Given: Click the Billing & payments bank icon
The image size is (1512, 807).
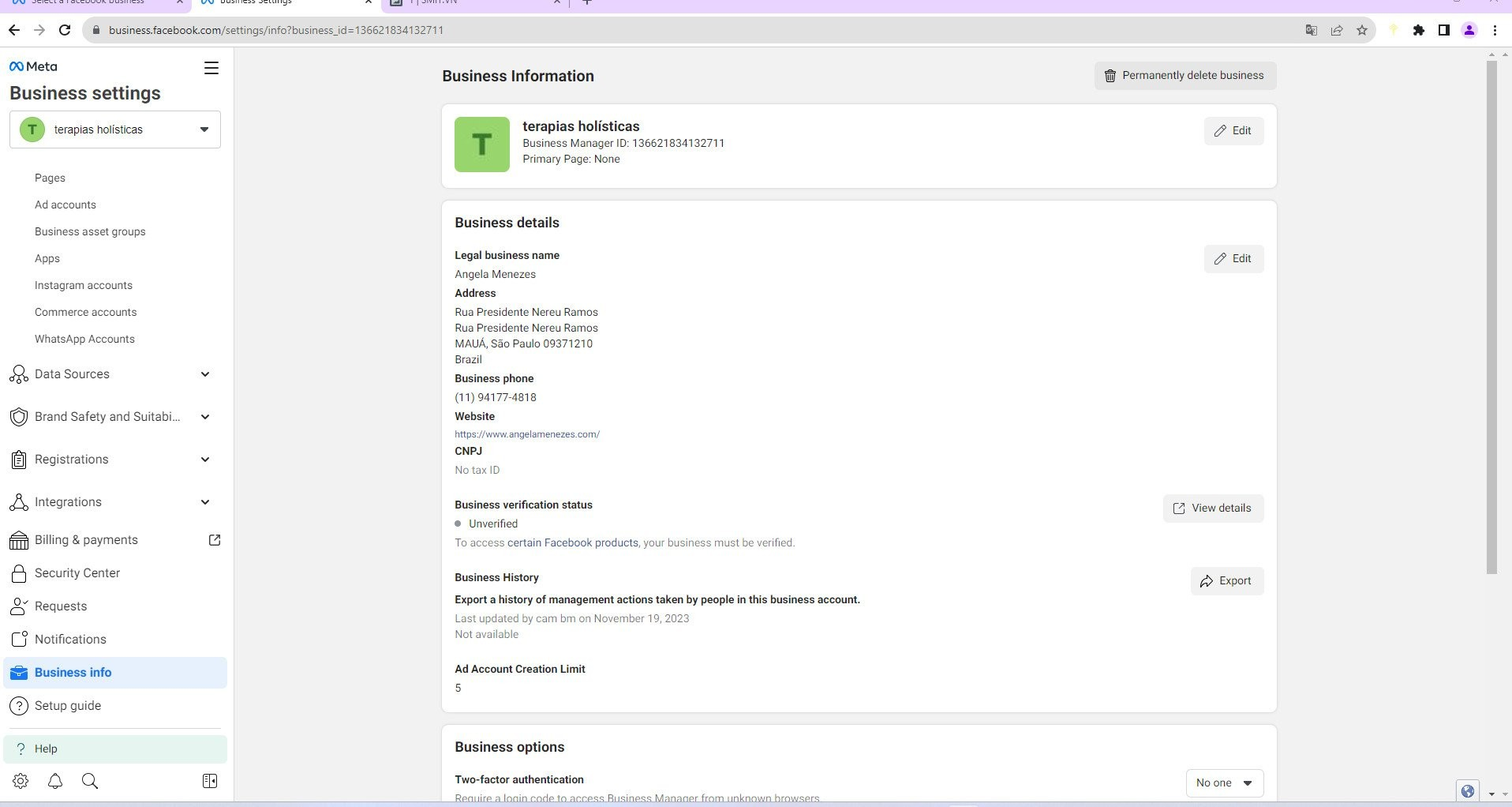Looking at the screenshot, I should 19,540.
